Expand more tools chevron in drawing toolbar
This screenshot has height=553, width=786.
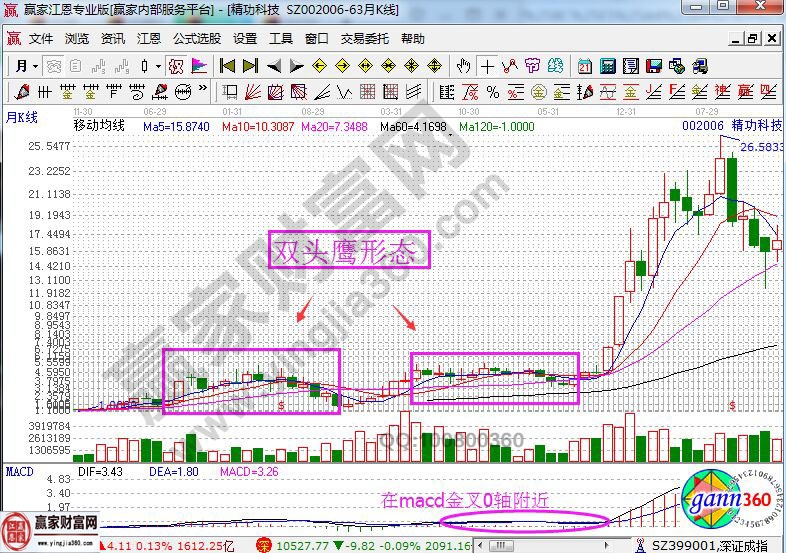[x=203, y=88]
